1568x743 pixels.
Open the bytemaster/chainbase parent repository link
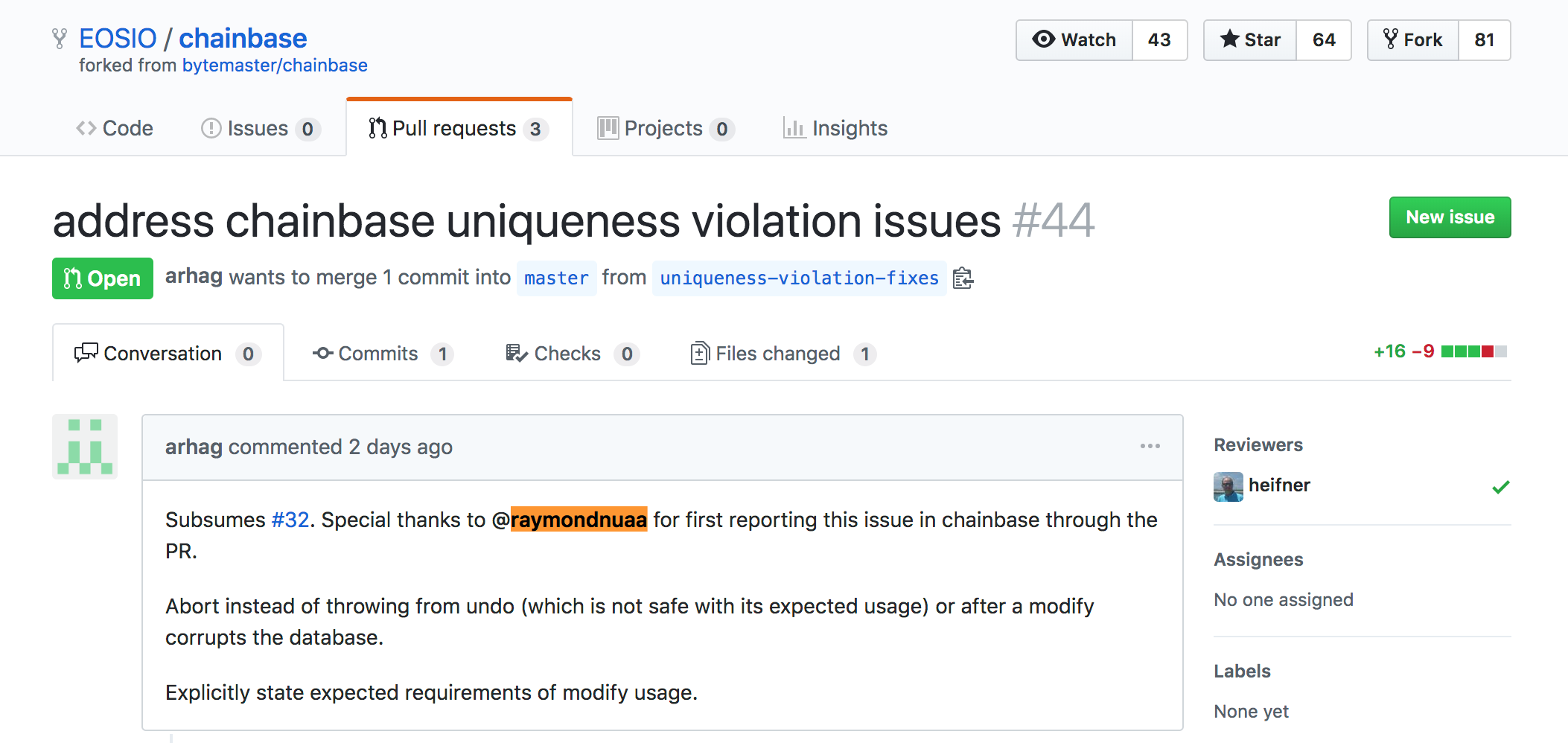(275, 66)
